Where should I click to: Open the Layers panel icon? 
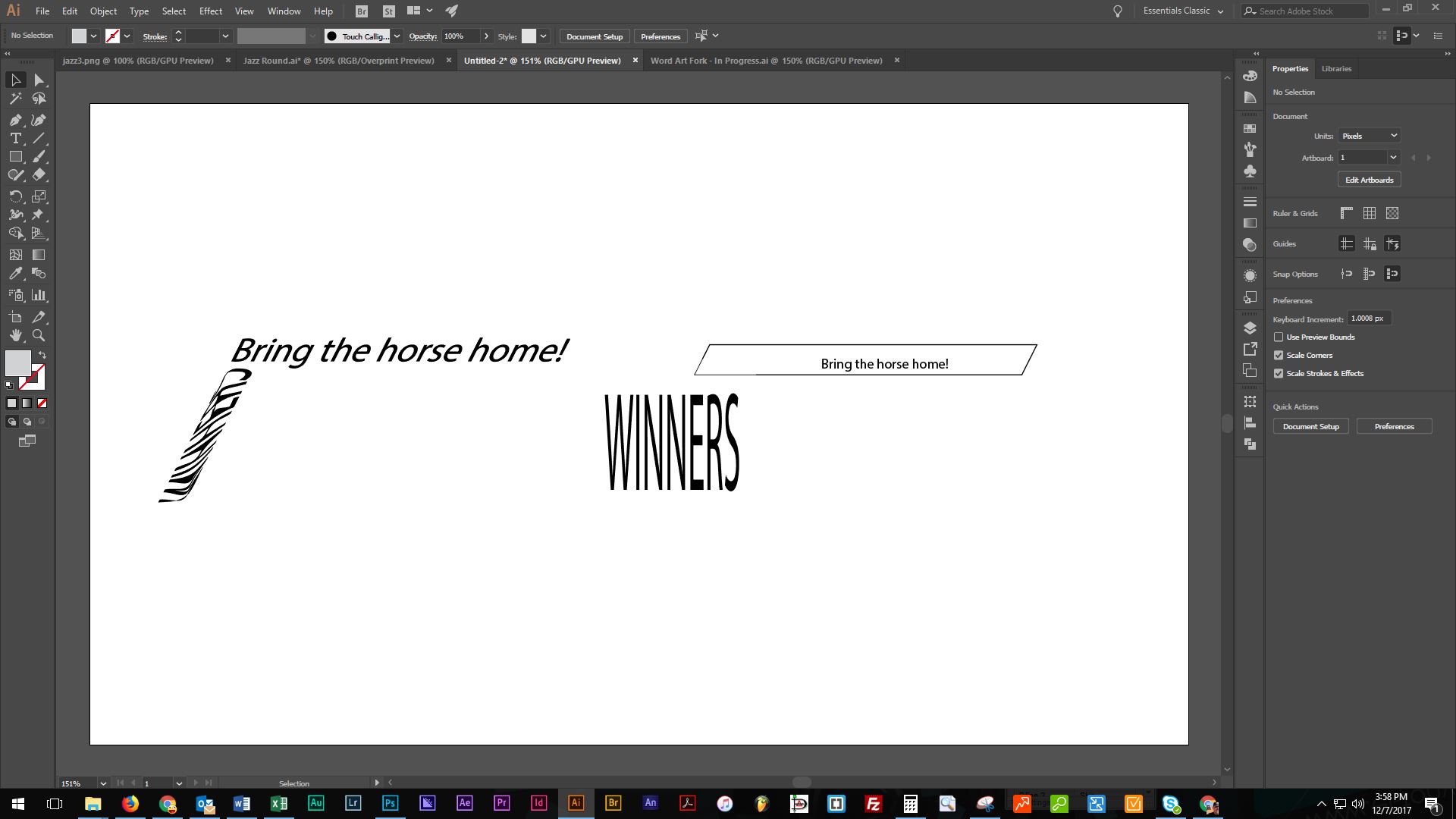(x=1250, y=328)
